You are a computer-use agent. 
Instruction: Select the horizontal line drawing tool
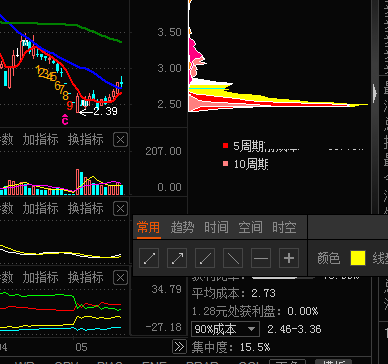tap(261, 258)
